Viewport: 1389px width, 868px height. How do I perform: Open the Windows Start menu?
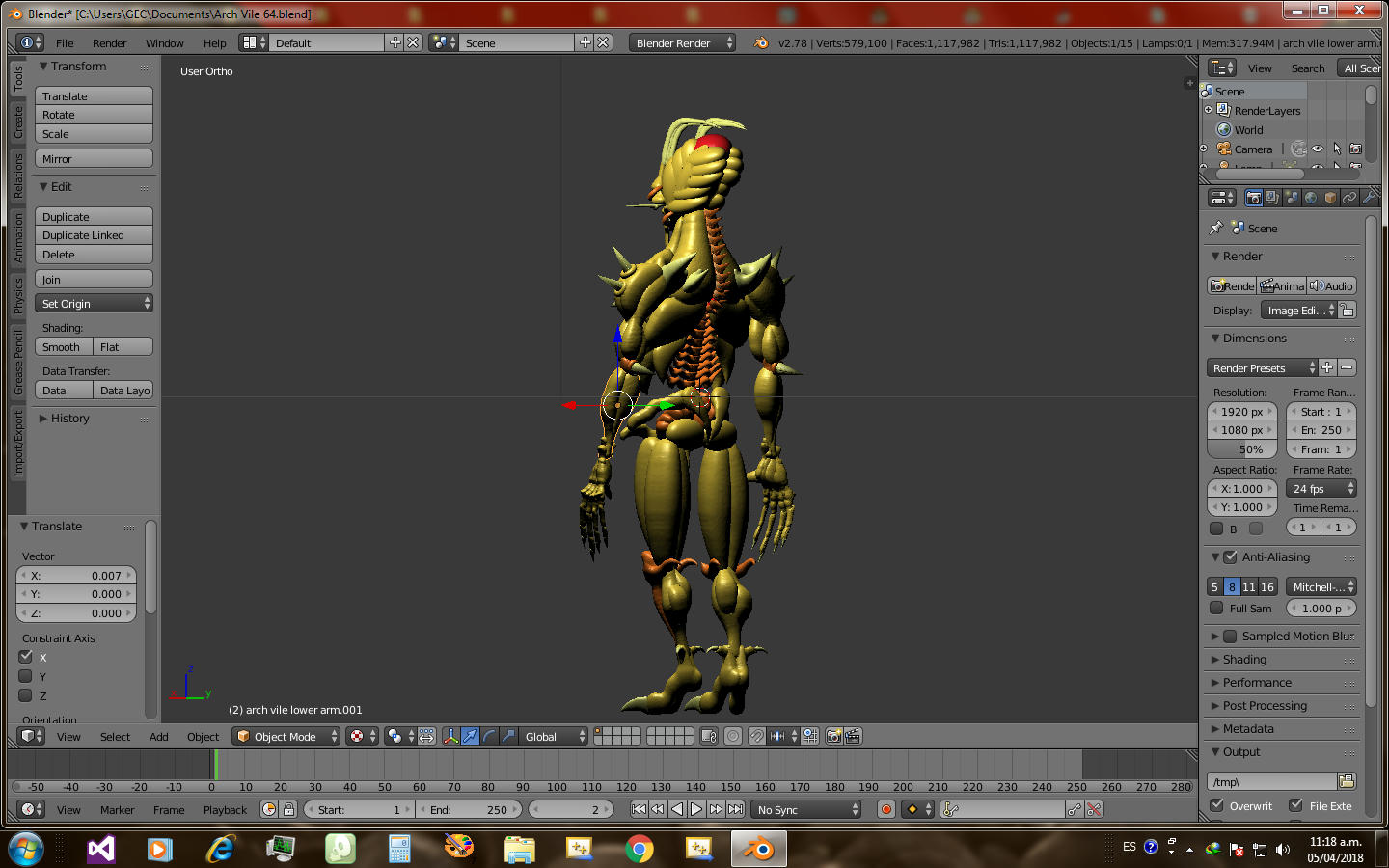pos(26,849)
